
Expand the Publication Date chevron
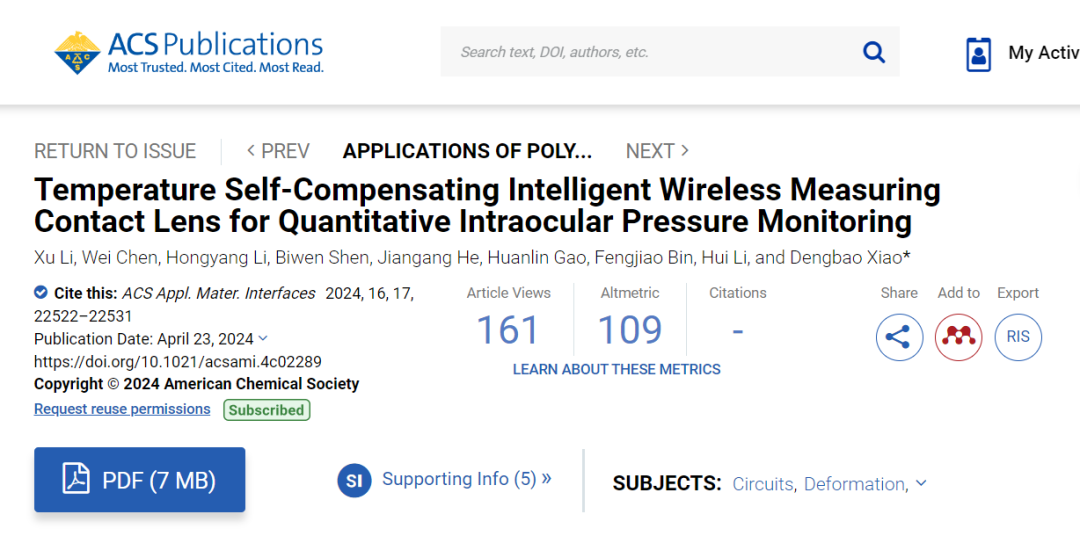tap(262, 338)
